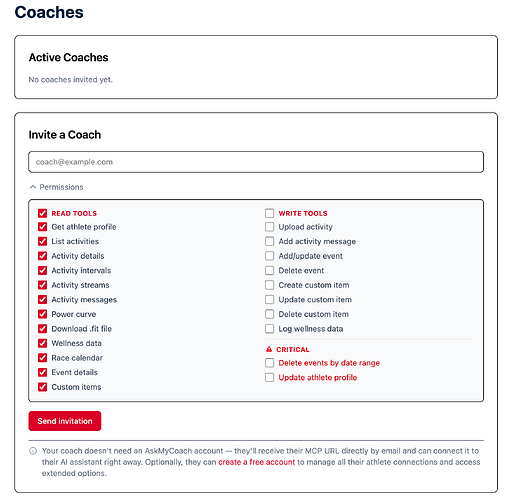The image size is (513, 500).
Task: Open the create a free account link
Action: [x=256, y=462]
